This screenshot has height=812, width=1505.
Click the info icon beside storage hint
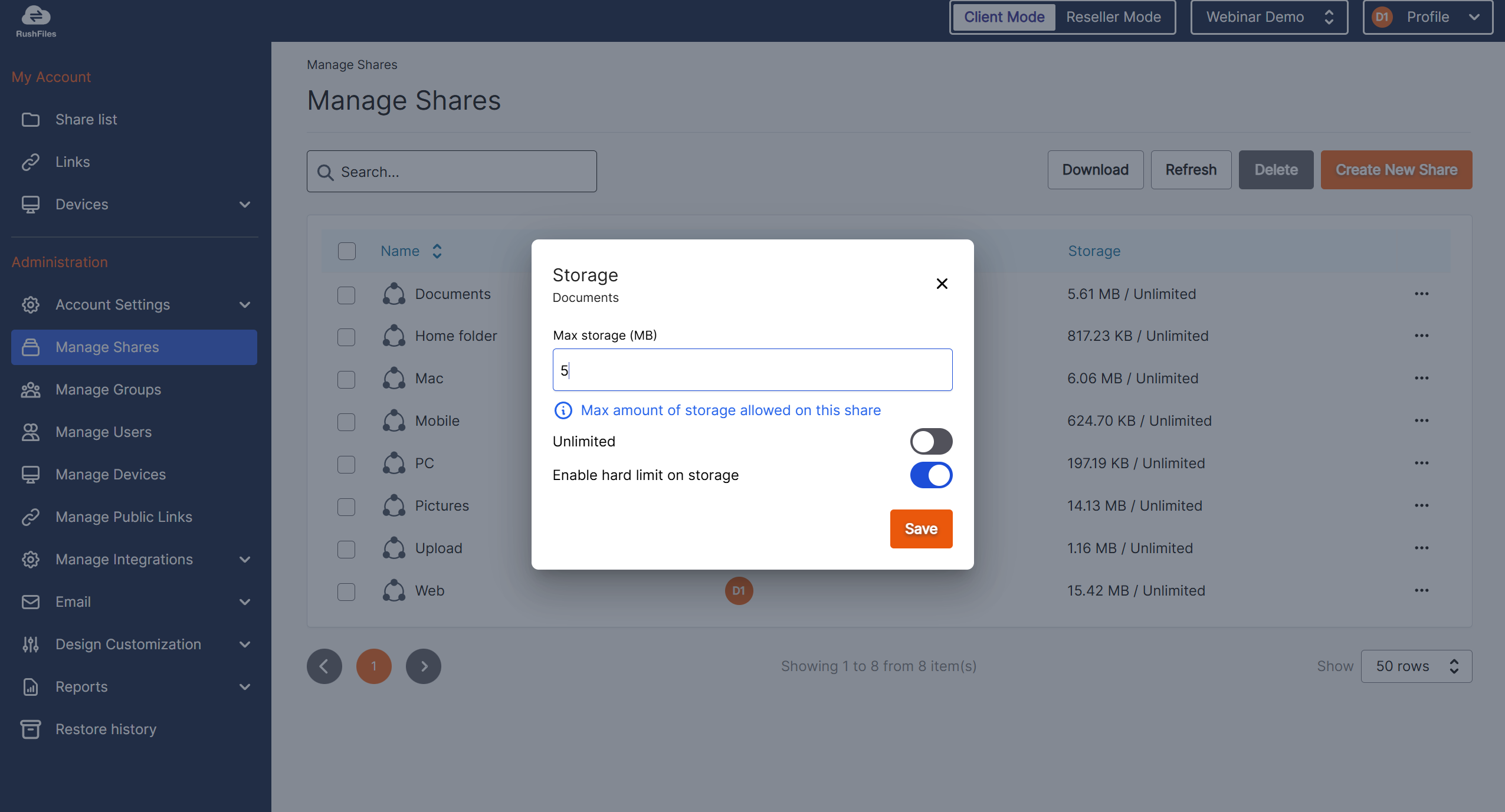click(x=563, y=410)
